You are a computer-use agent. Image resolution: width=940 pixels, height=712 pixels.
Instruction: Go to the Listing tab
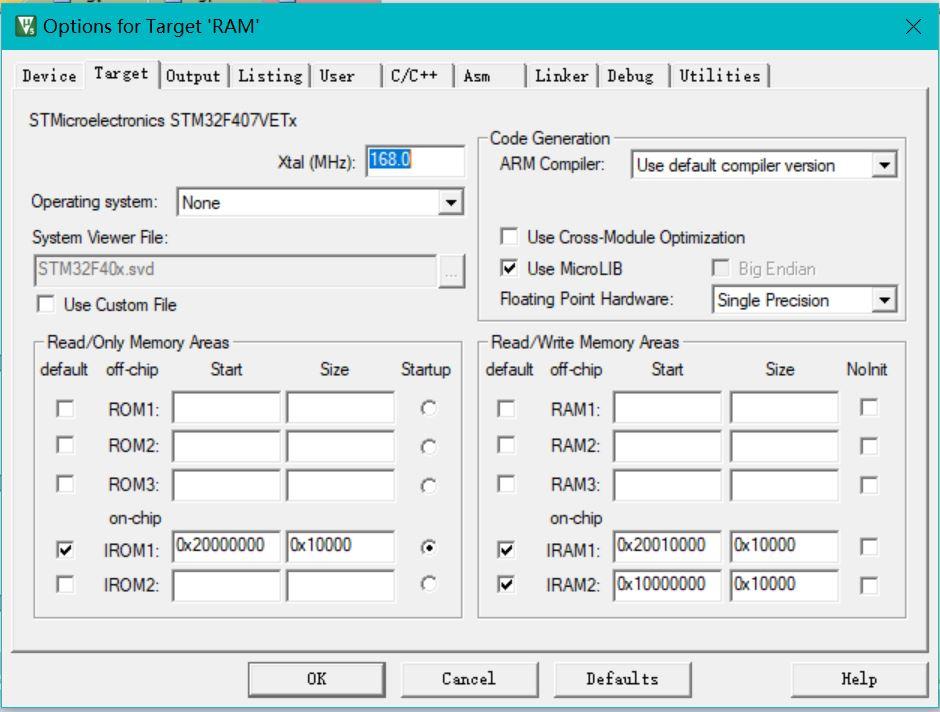click(x=270, y=76)
